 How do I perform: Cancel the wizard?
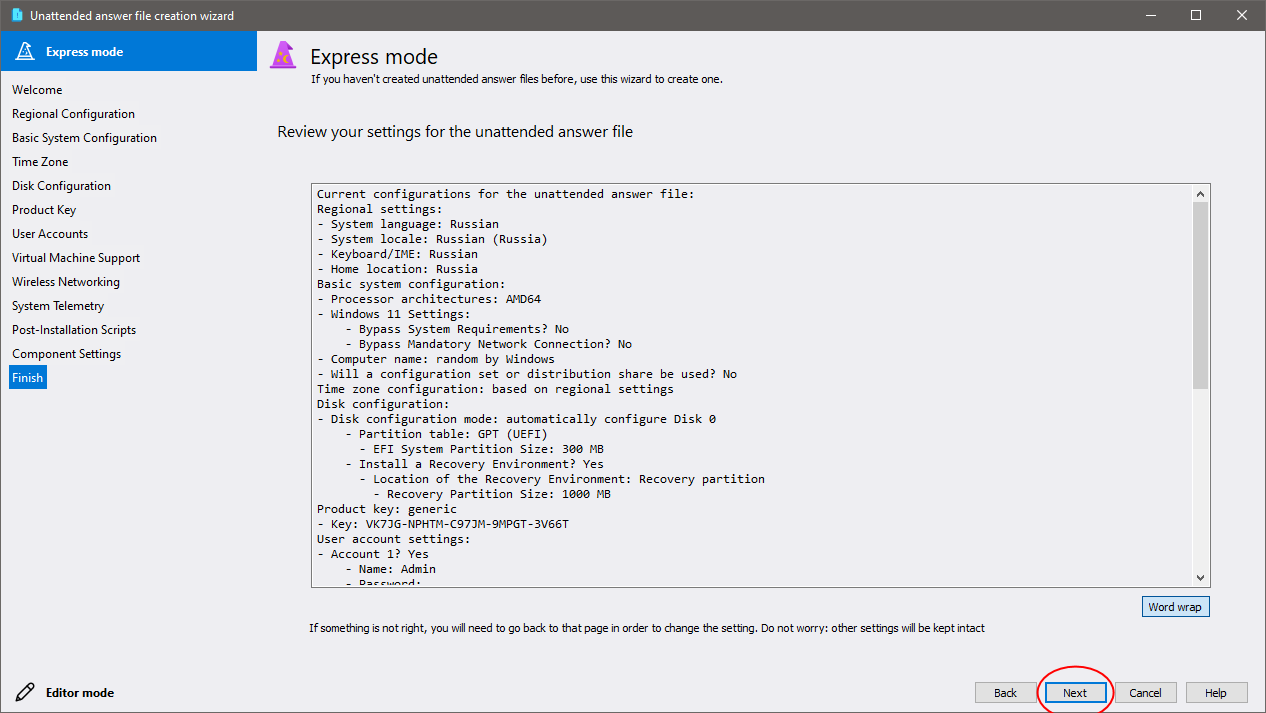[1145, 692]
